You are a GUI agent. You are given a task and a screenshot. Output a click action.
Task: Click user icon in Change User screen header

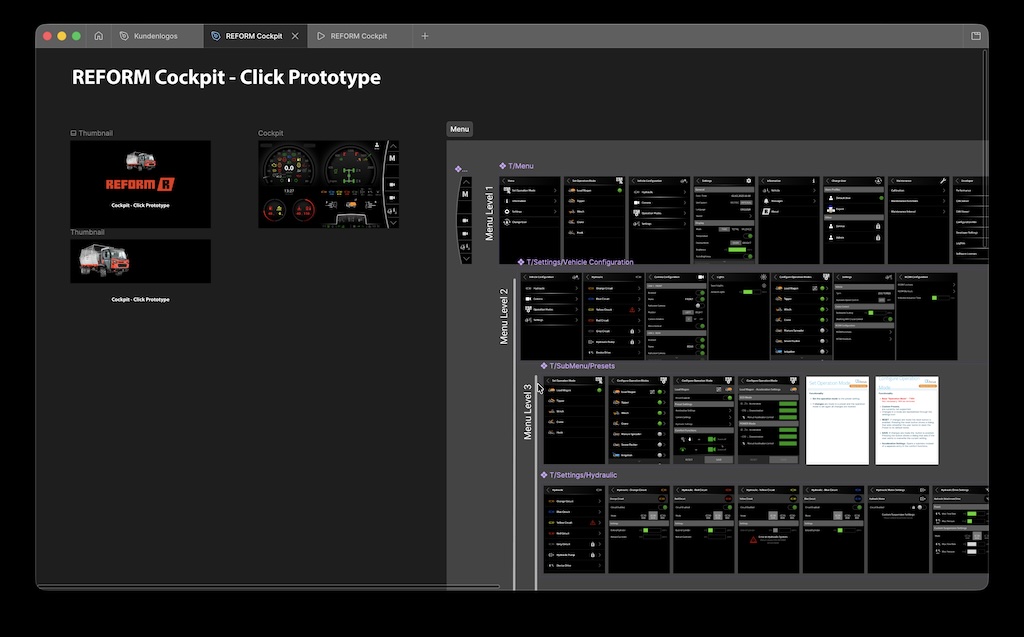click(x=878, y=181)
